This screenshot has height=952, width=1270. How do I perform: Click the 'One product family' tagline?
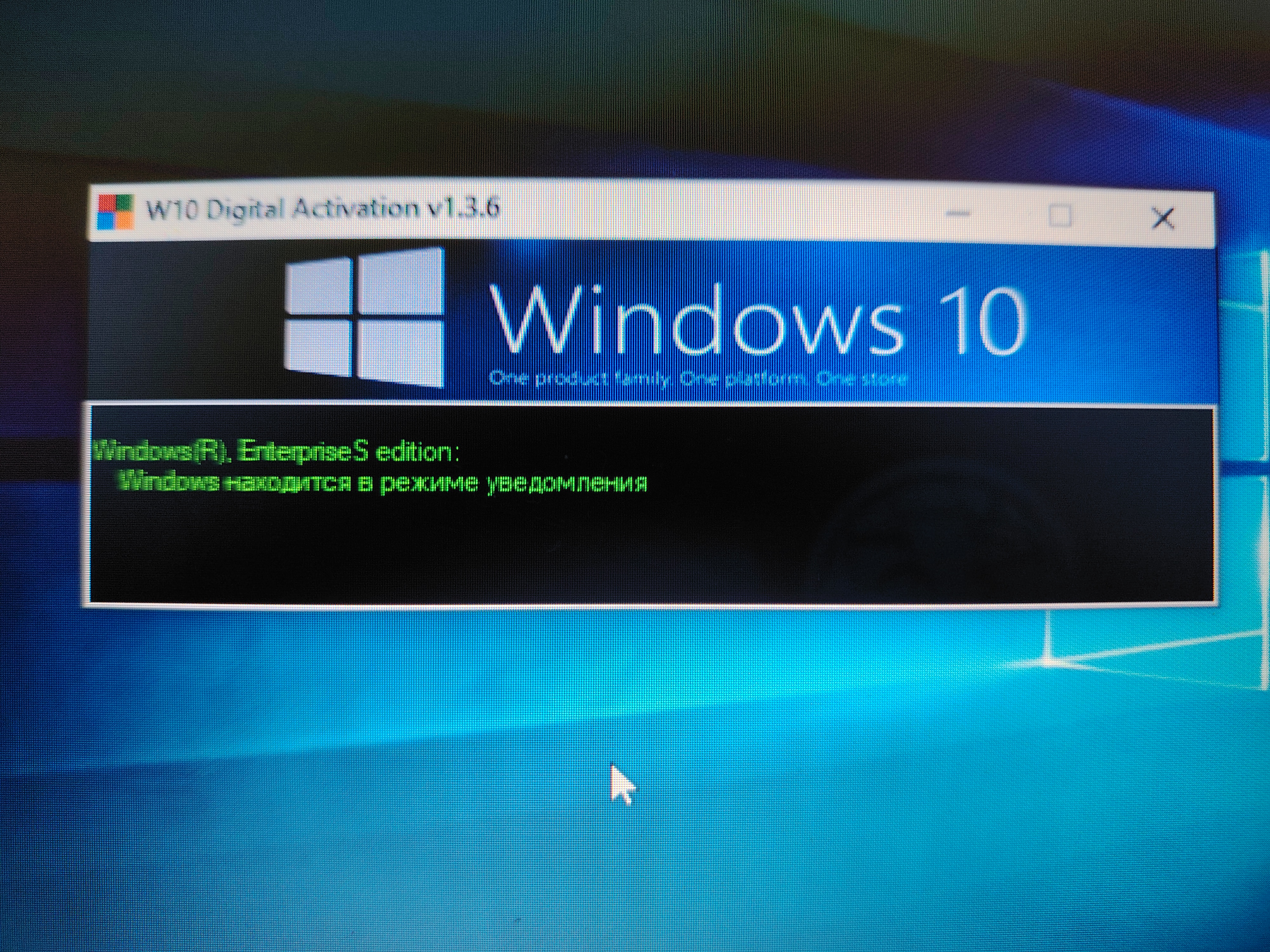click(698, 379)
